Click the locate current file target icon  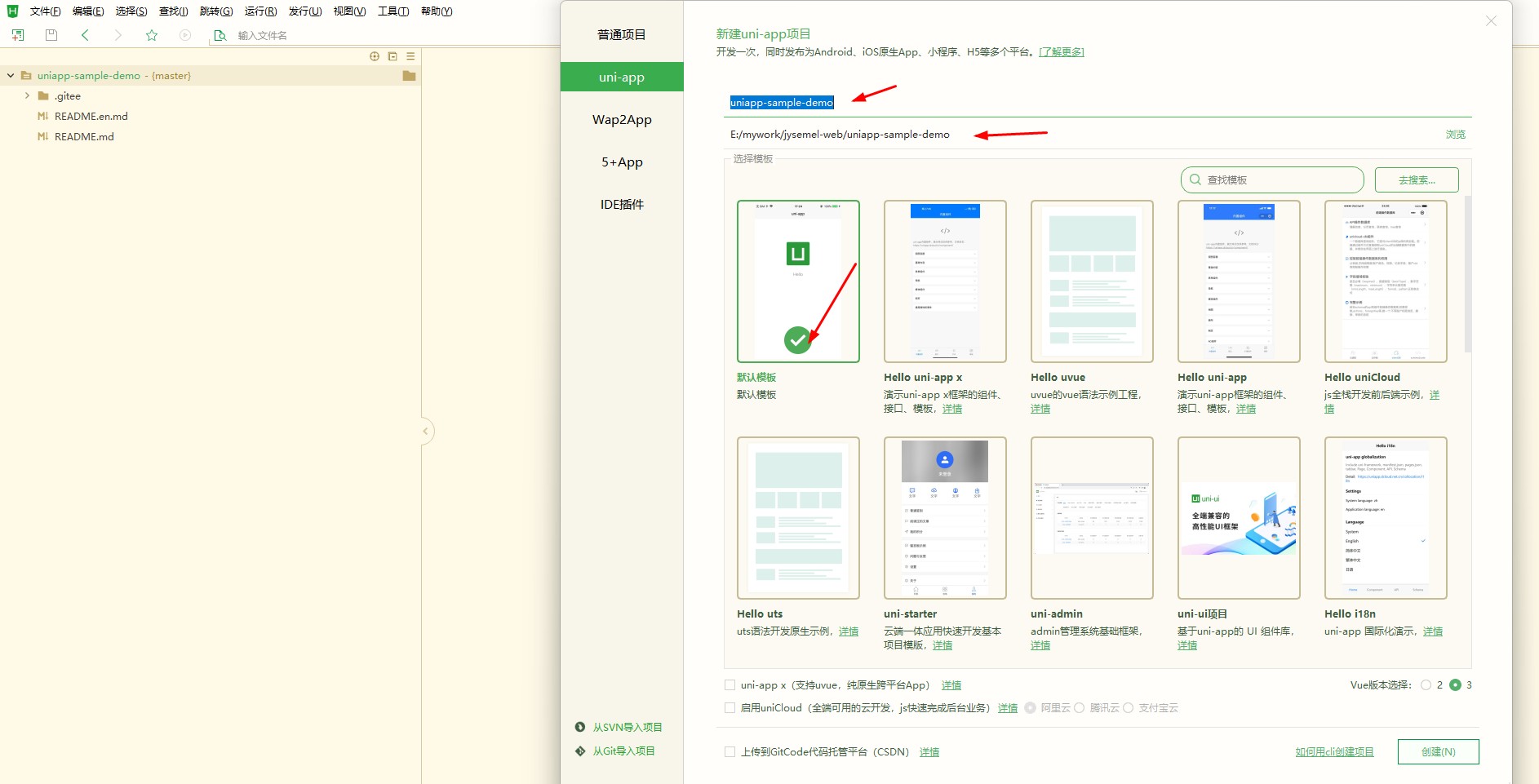pyautogui.click(x=375, y=56)
